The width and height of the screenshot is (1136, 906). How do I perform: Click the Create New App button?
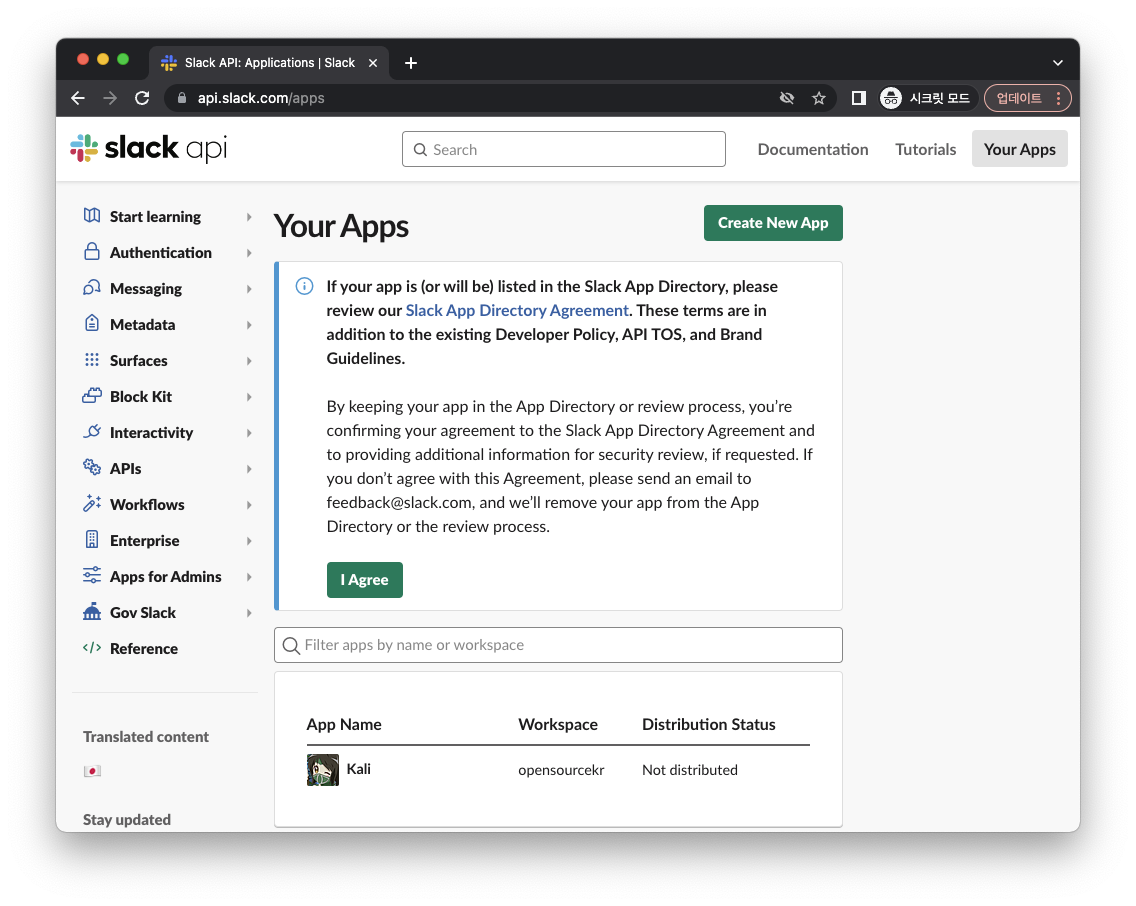[x=773, y=222]
